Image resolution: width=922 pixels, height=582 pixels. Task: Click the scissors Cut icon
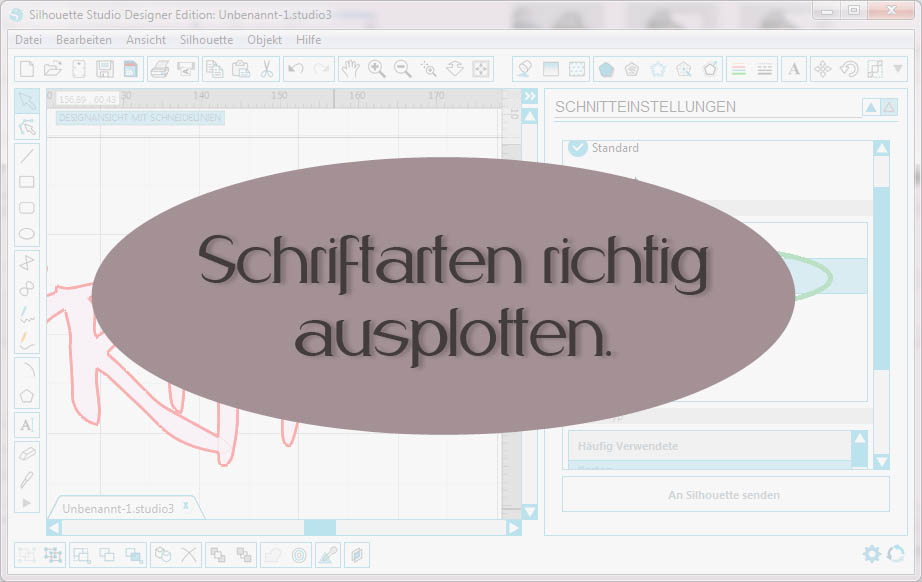pyautogui.click(x=266, y=69)
